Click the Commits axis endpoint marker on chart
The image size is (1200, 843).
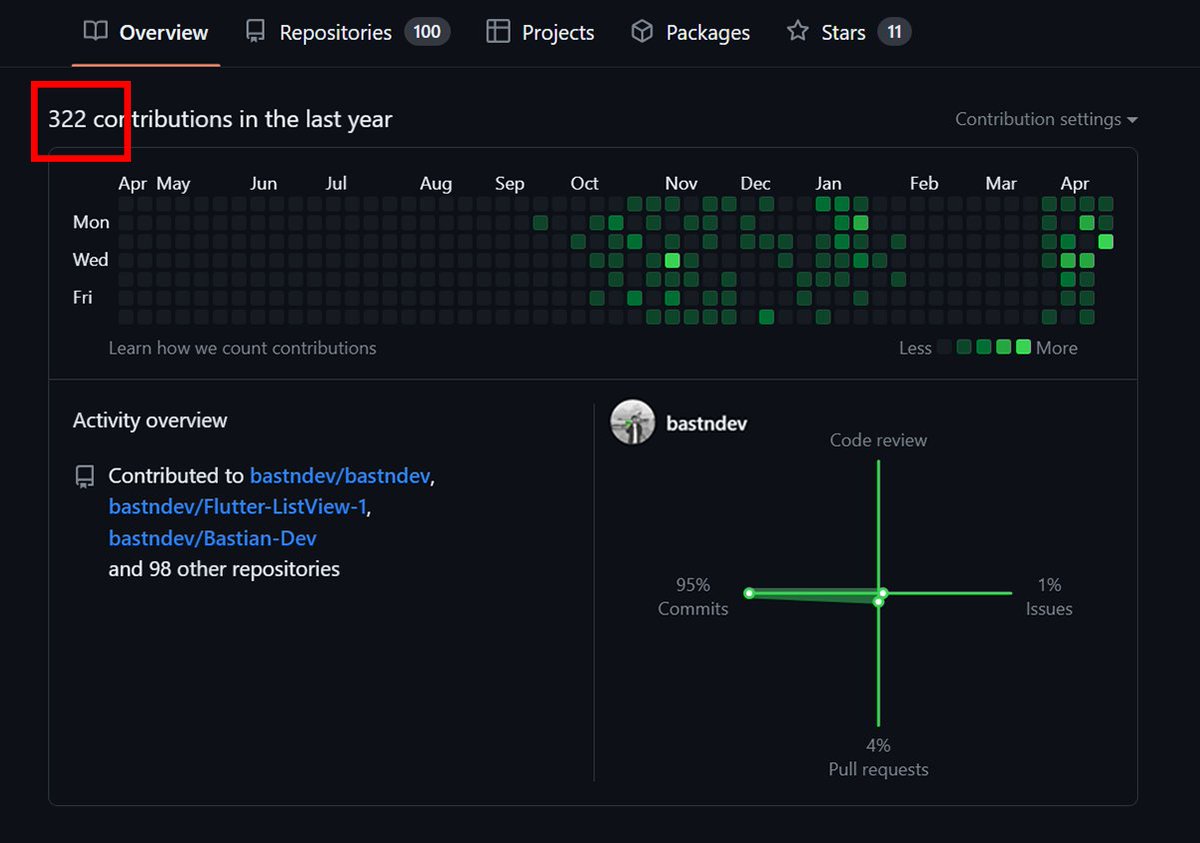[749, 593]
